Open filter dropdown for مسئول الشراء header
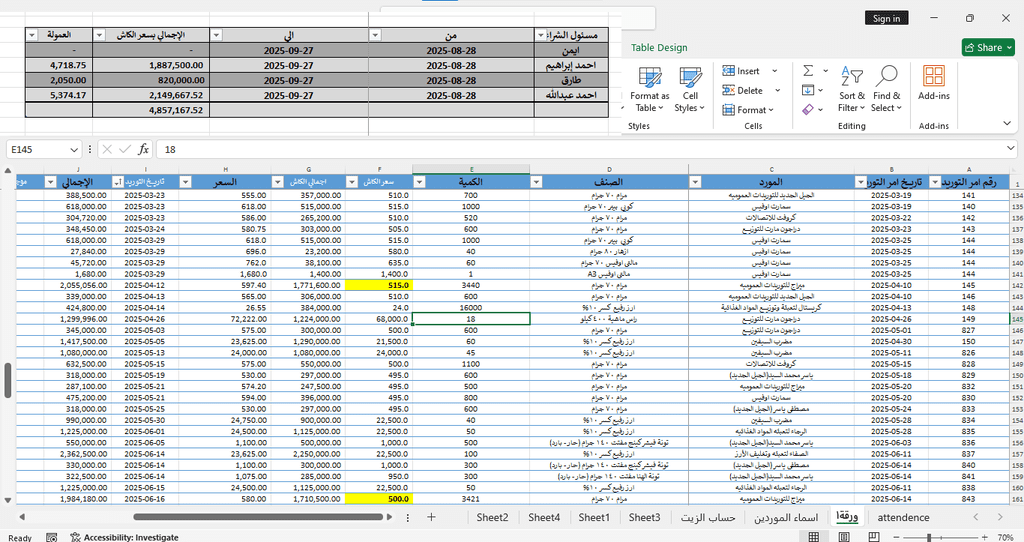 [x=541, y=35]
